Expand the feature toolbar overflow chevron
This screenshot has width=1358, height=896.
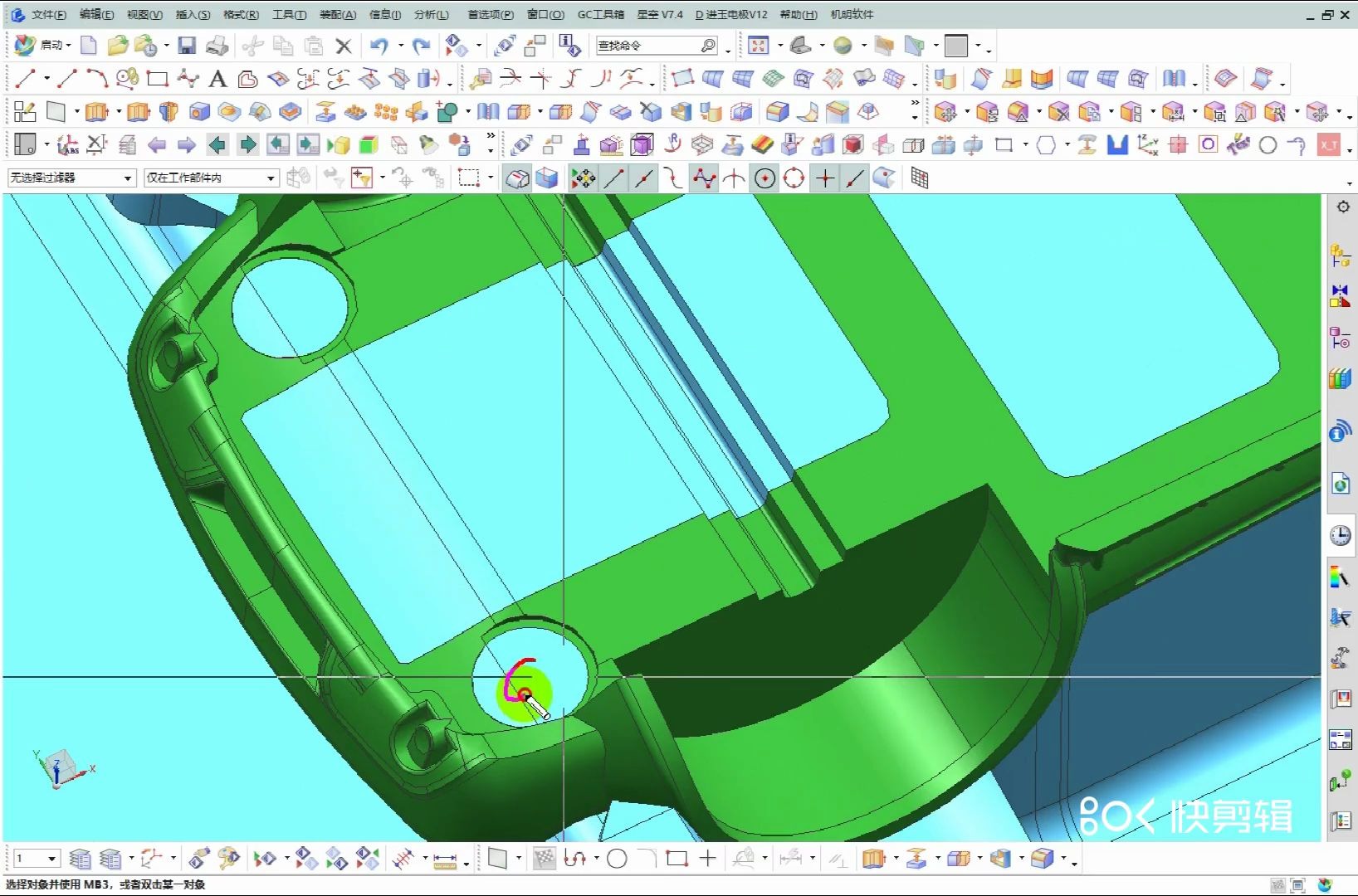click(915, 104)
